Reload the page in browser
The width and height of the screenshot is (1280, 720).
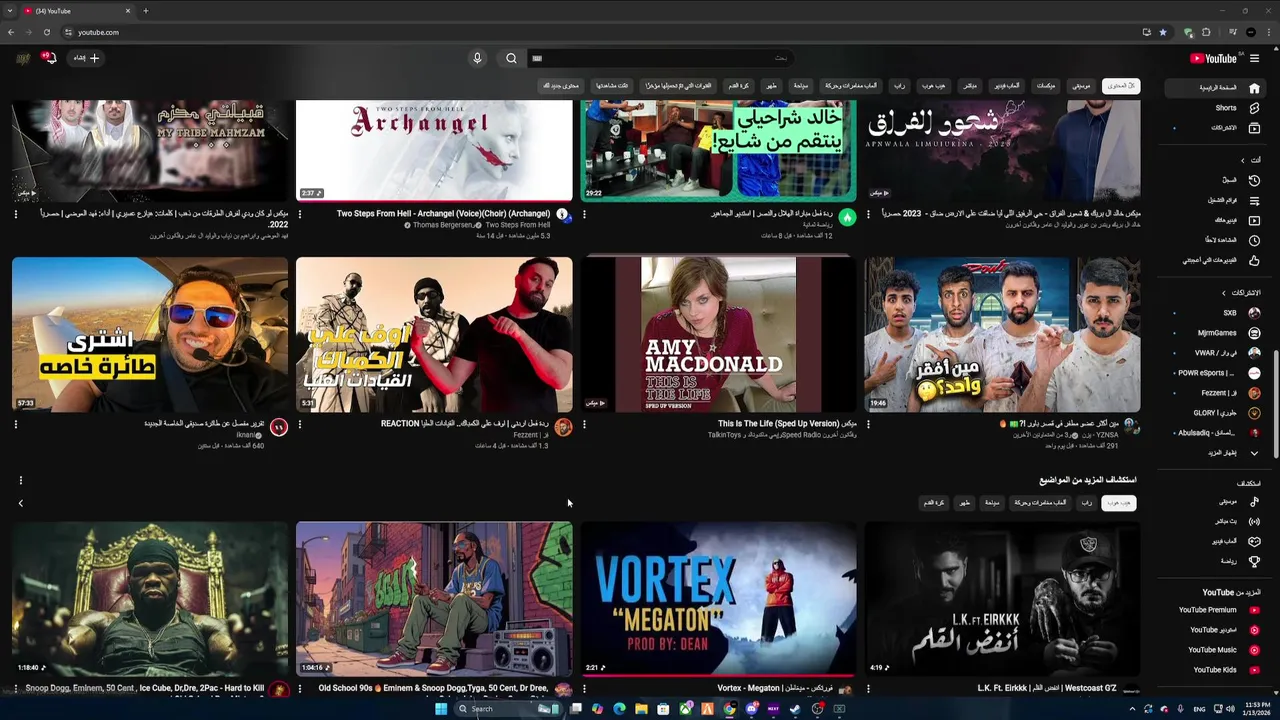pyautogui.click(x=46, y=32)
